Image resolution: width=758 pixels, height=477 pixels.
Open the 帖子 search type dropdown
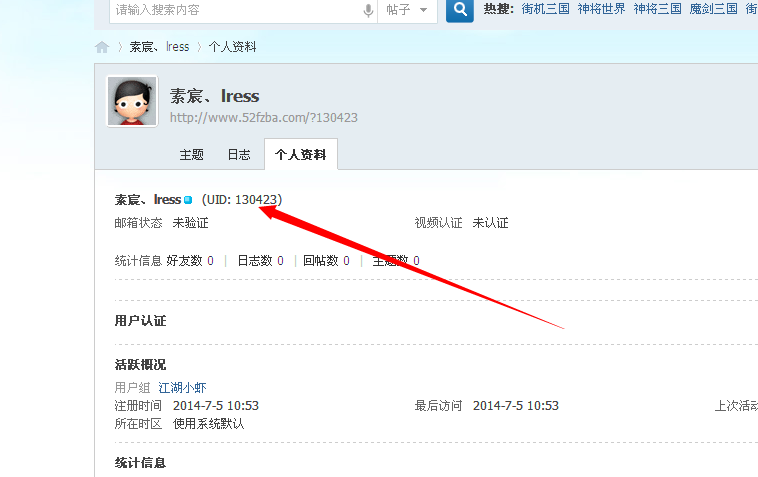point(408,10)
